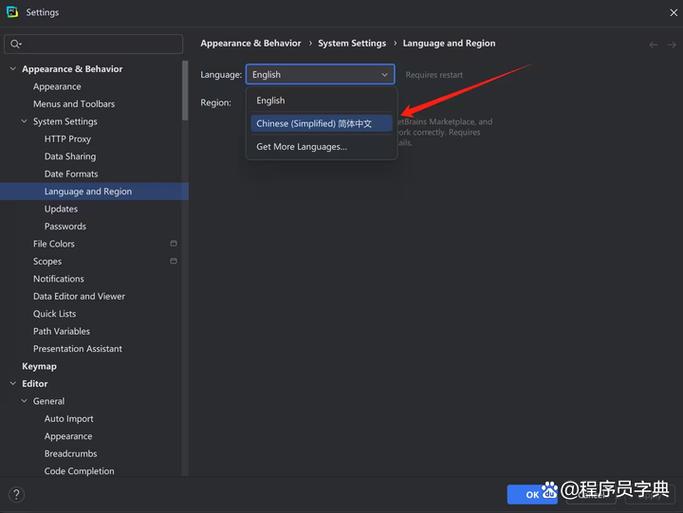Open Code Completion settings
Image resolution: width=683 pixels, height=513 pixels.
coord(79,471)
